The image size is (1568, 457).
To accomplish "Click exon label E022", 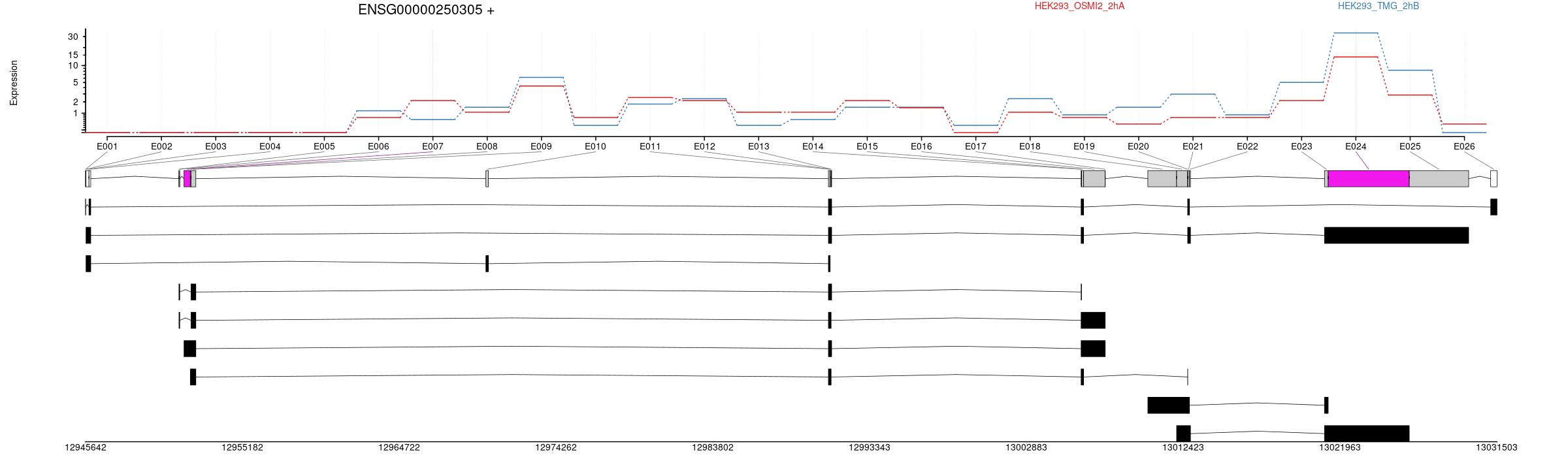I will (x=1247, y=146).
